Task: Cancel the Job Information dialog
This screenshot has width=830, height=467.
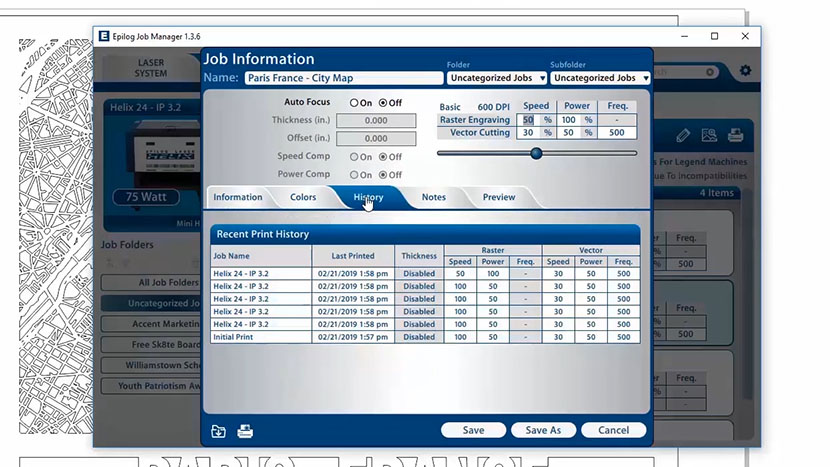Action: (613, 430)
